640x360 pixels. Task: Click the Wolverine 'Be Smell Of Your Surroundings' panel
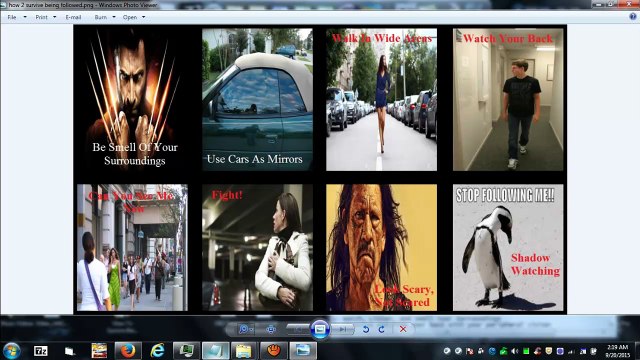point(134,99)
